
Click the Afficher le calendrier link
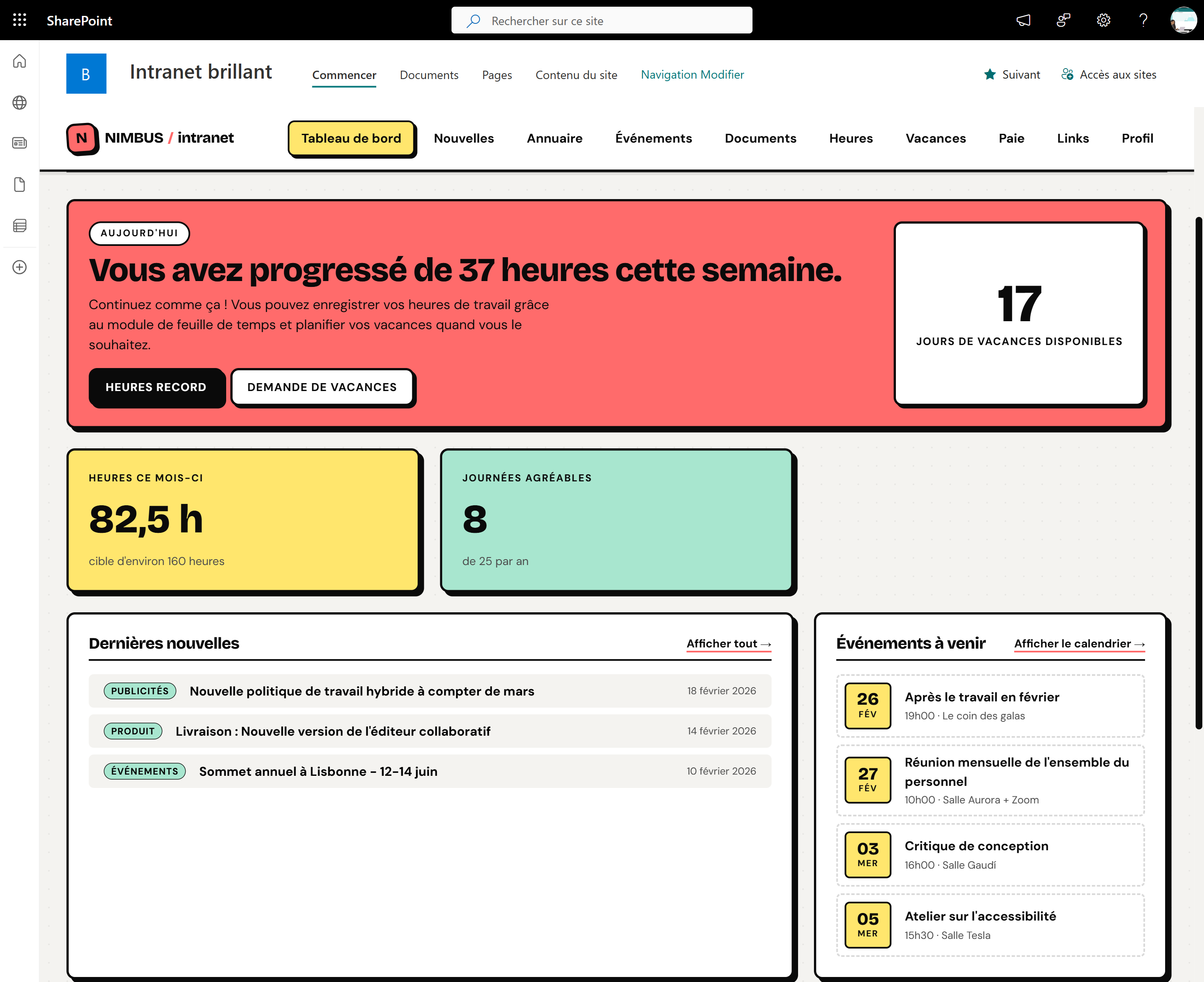(x=1079, y=644)
